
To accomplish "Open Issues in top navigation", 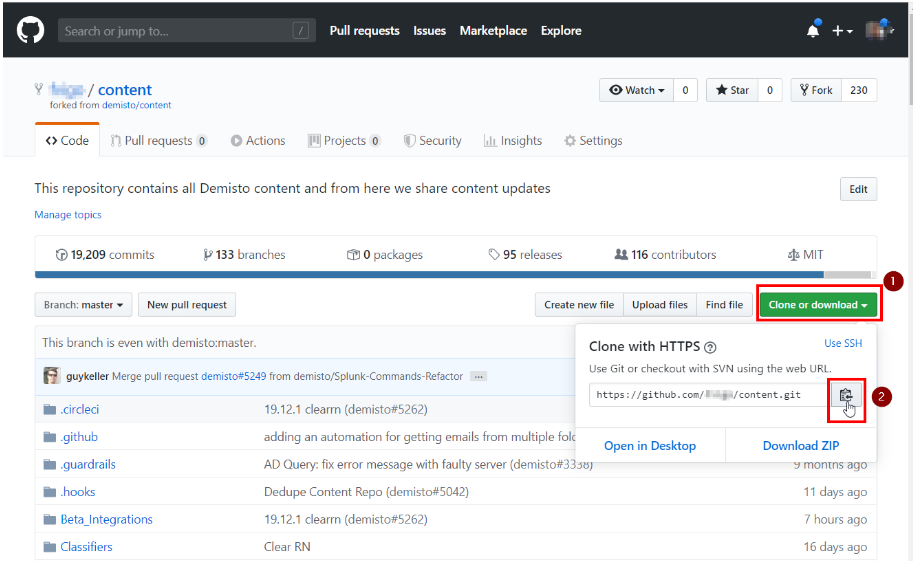I will click(x=429, y=31).
